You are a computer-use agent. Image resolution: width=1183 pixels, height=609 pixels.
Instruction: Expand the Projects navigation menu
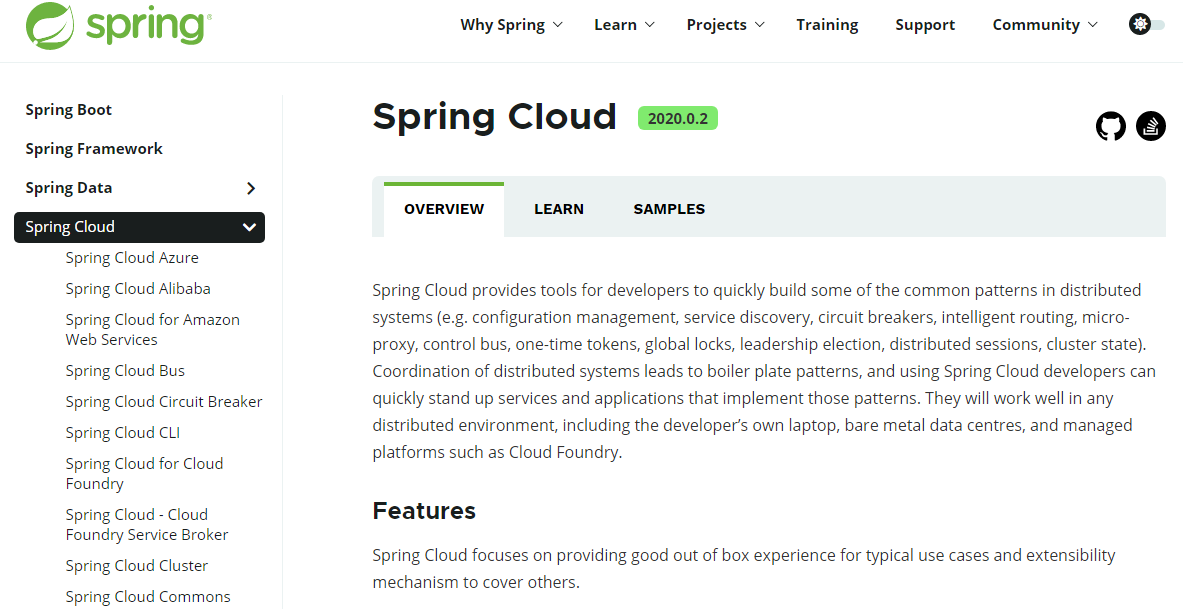click(725, 25)
